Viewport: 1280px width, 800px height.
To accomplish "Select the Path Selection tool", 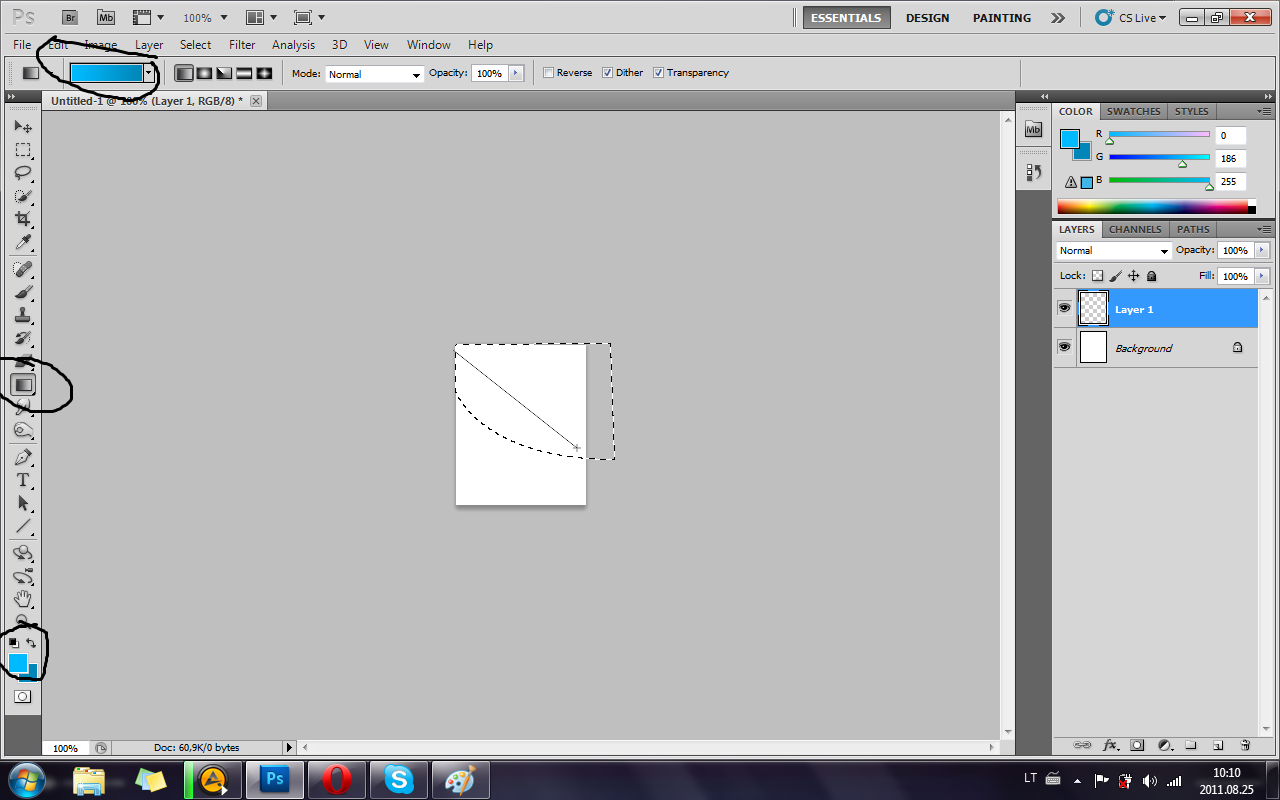I will 23,503.
